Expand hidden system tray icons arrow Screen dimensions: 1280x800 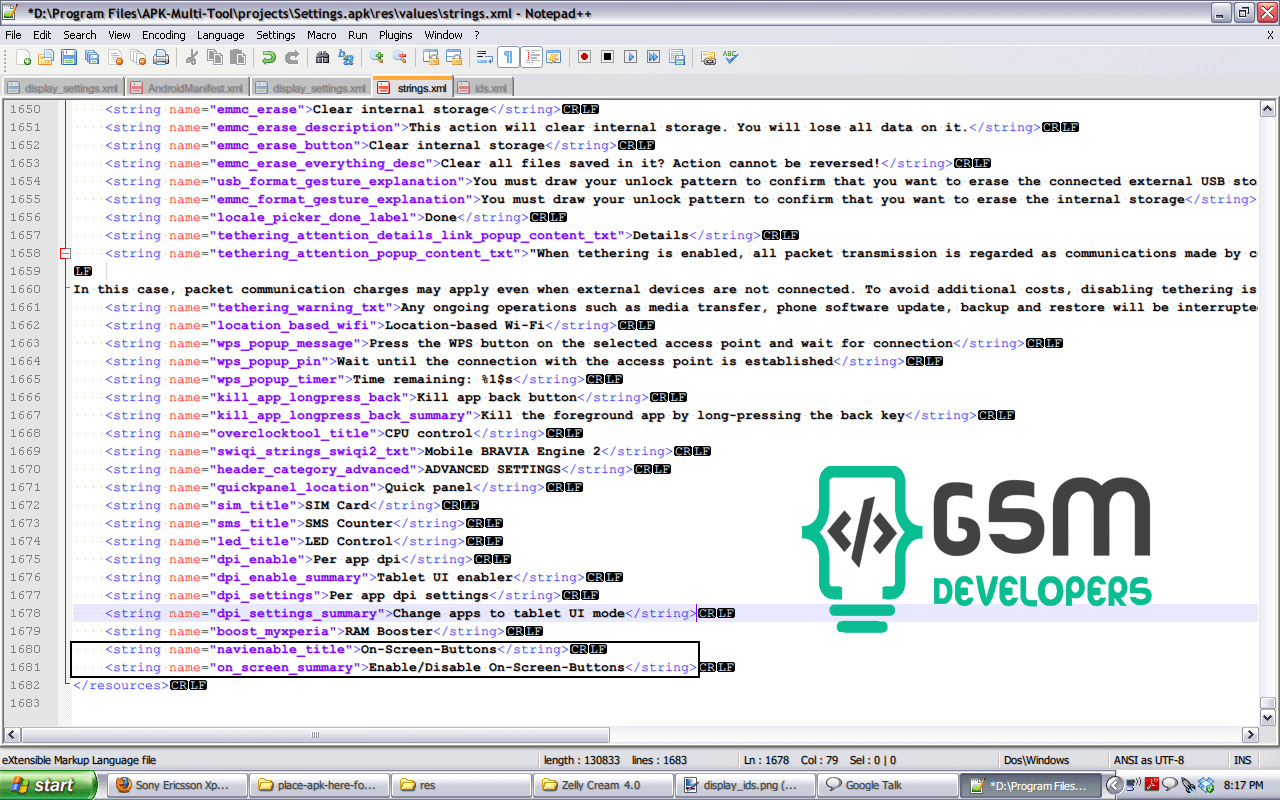(x=1114, y=785)
